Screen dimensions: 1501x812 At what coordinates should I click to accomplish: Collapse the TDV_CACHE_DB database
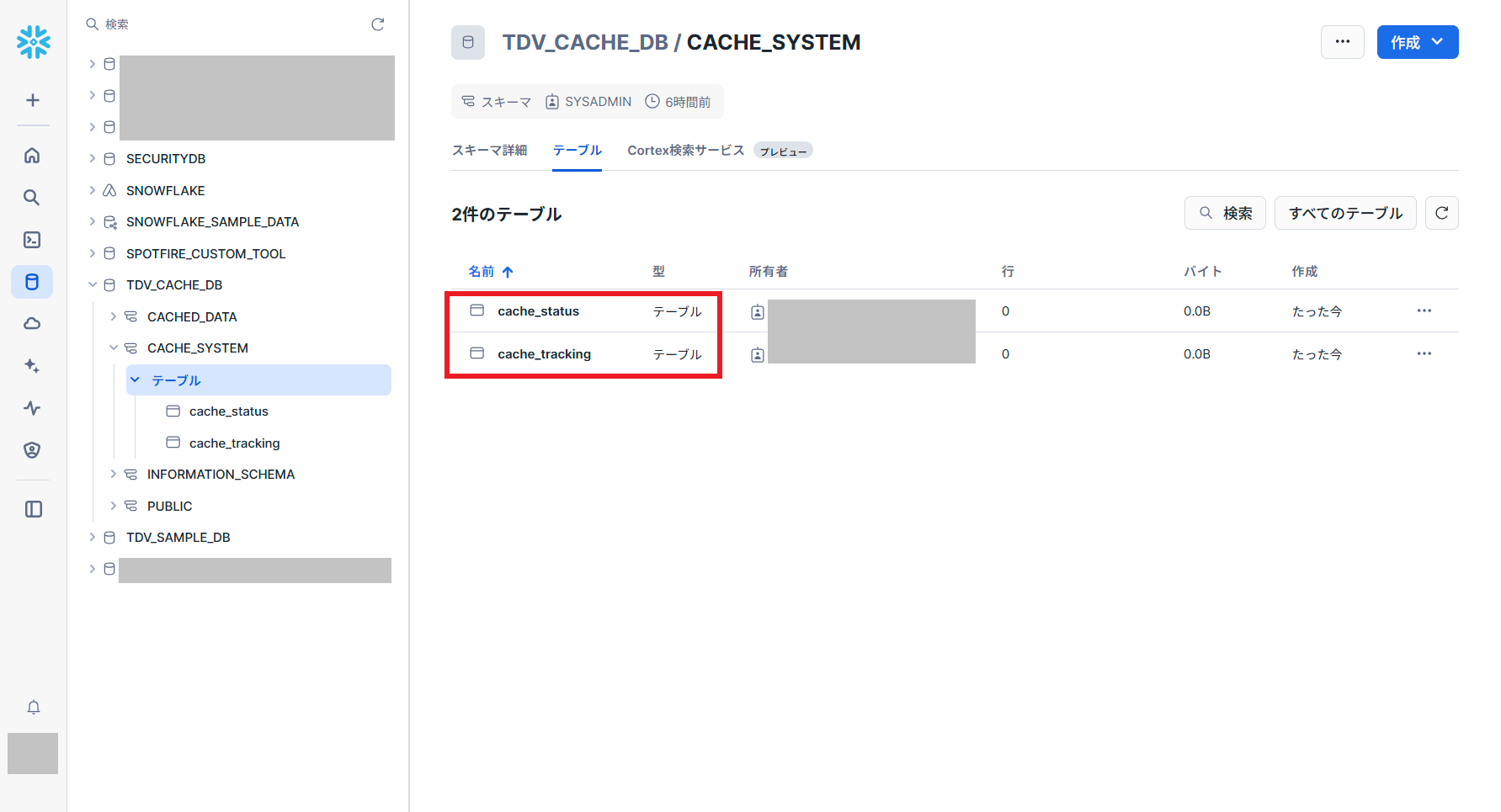point(93,284)
